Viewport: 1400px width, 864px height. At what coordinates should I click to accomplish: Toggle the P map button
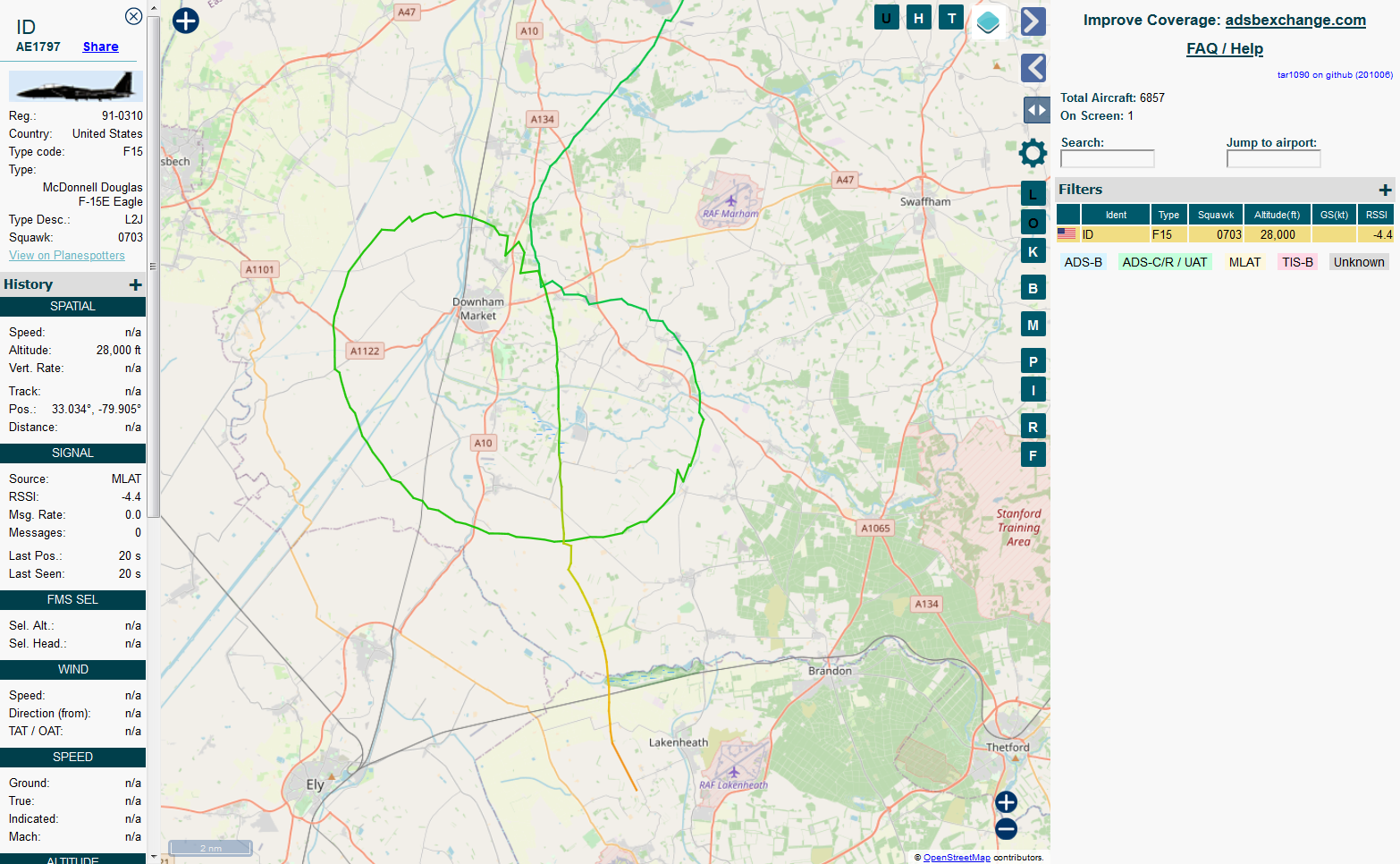[1033, 361]
